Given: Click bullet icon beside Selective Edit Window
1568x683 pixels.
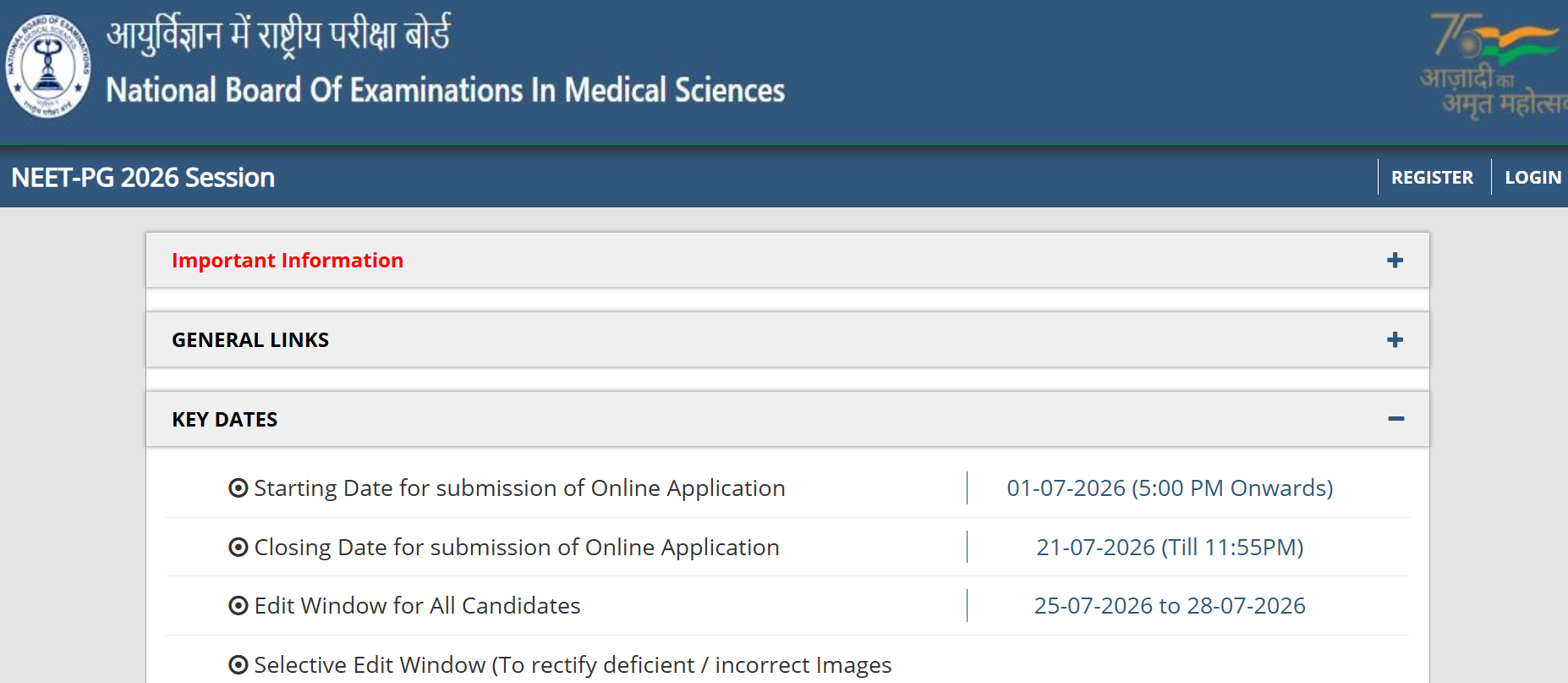Looking at the screenshot, I should coord(238,665).
